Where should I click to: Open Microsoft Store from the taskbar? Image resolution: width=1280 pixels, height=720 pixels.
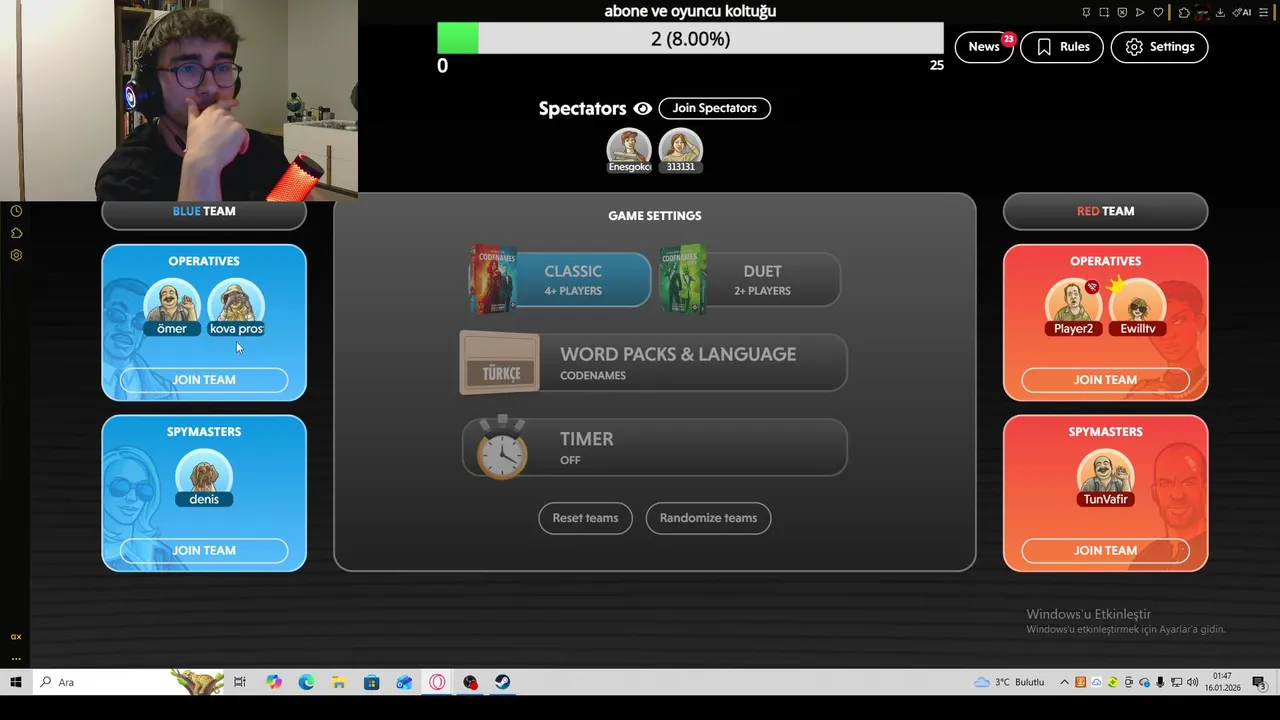click(372, 682)
